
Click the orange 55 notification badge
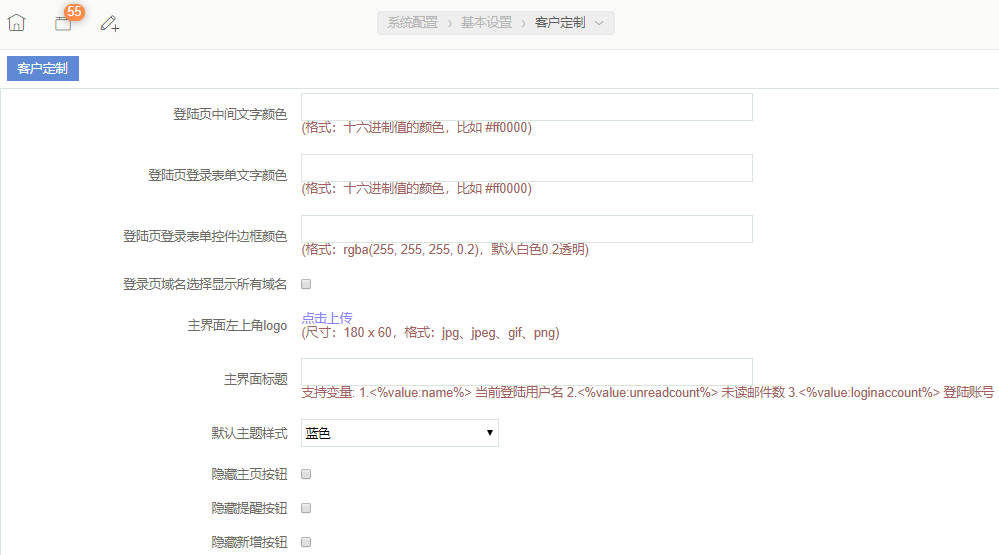tap(74, 12)
